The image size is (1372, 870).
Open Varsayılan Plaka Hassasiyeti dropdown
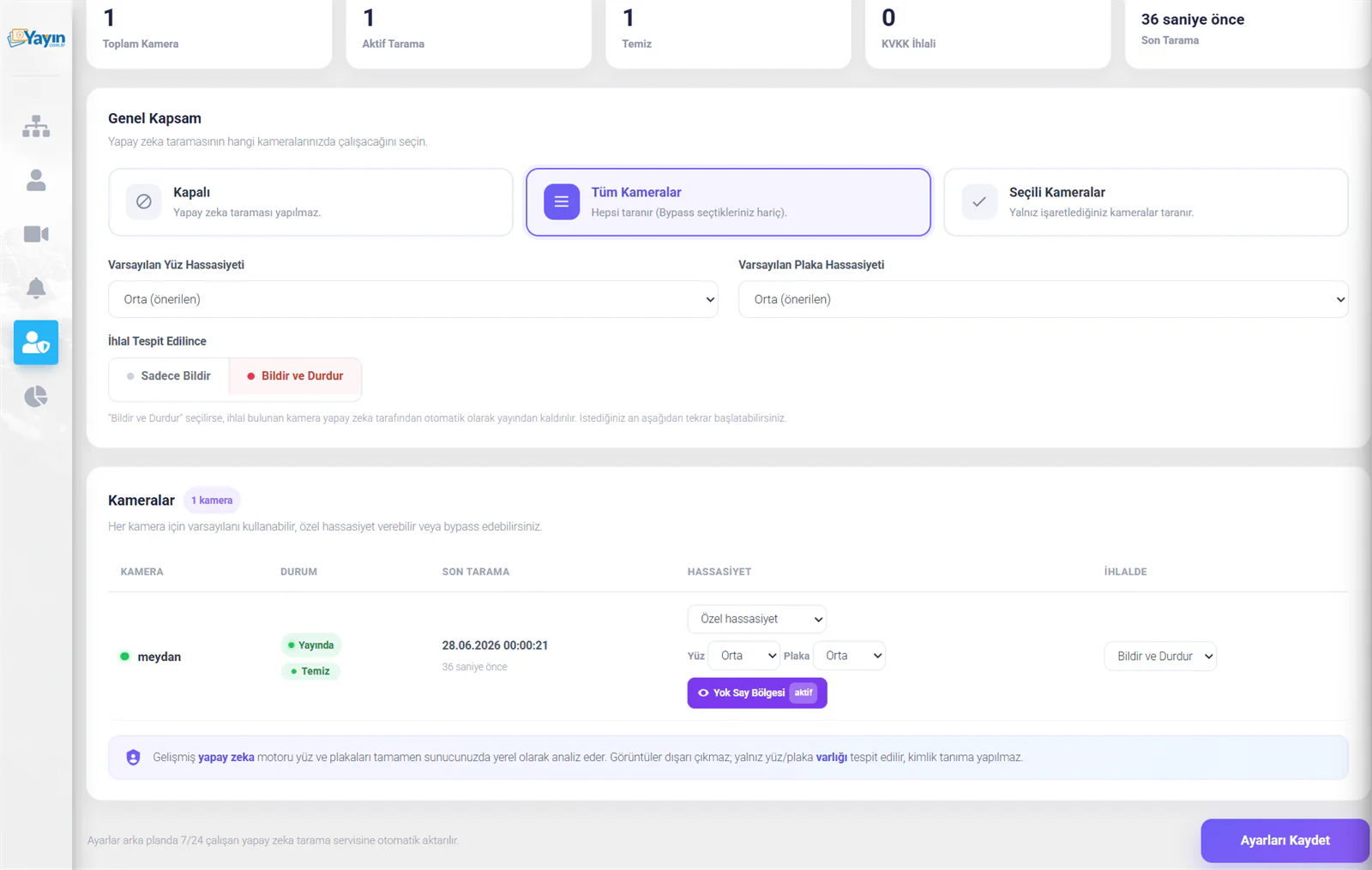(1043, 299)
